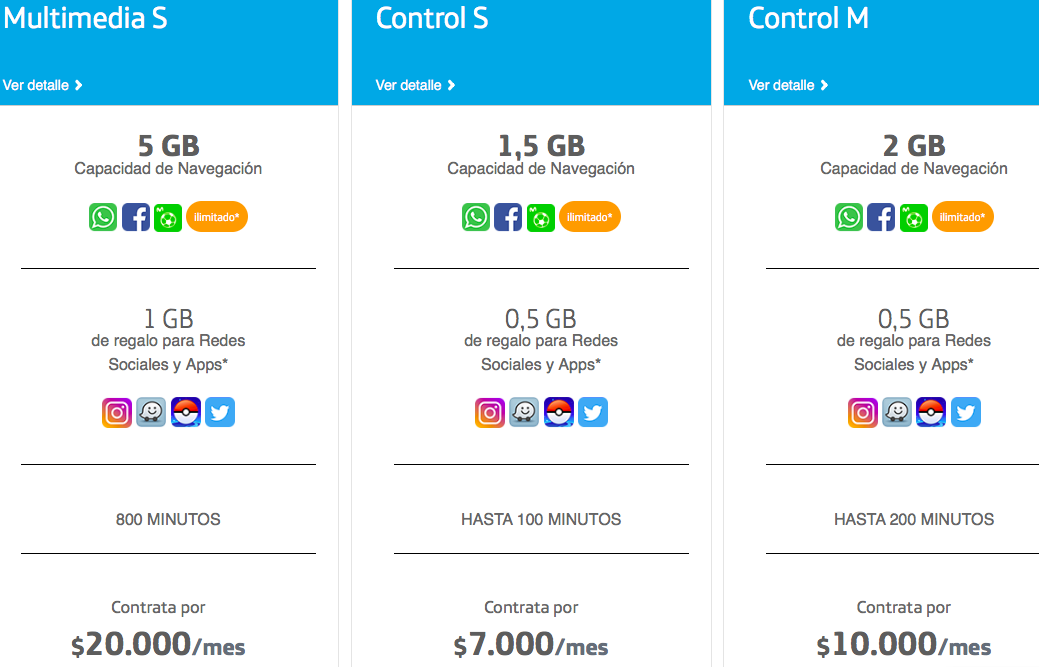Click orange ilimitado badge in Control M
The image size is (1039, 667).
963,216
